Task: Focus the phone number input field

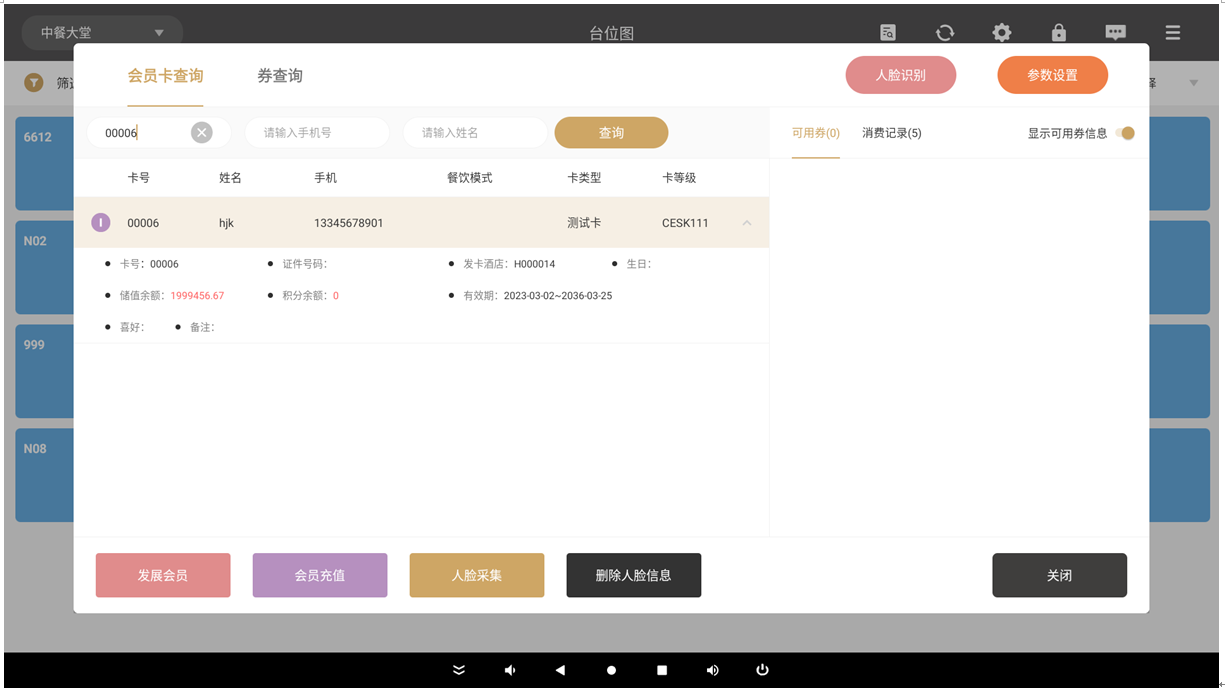Action: click(x=317, y=133)
